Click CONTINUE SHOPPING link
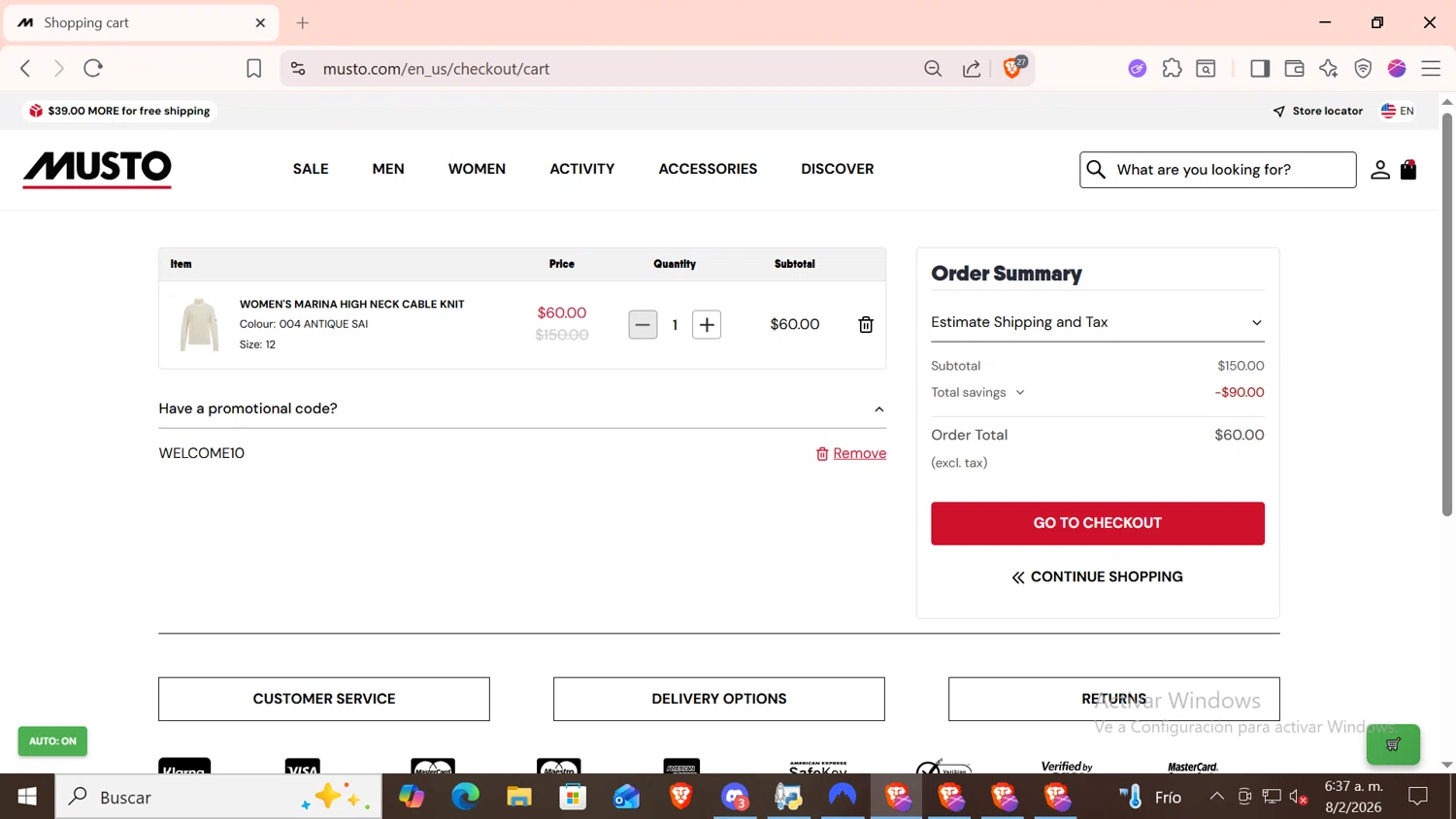Screen dimensions: 1456x819 [1097, 576]
